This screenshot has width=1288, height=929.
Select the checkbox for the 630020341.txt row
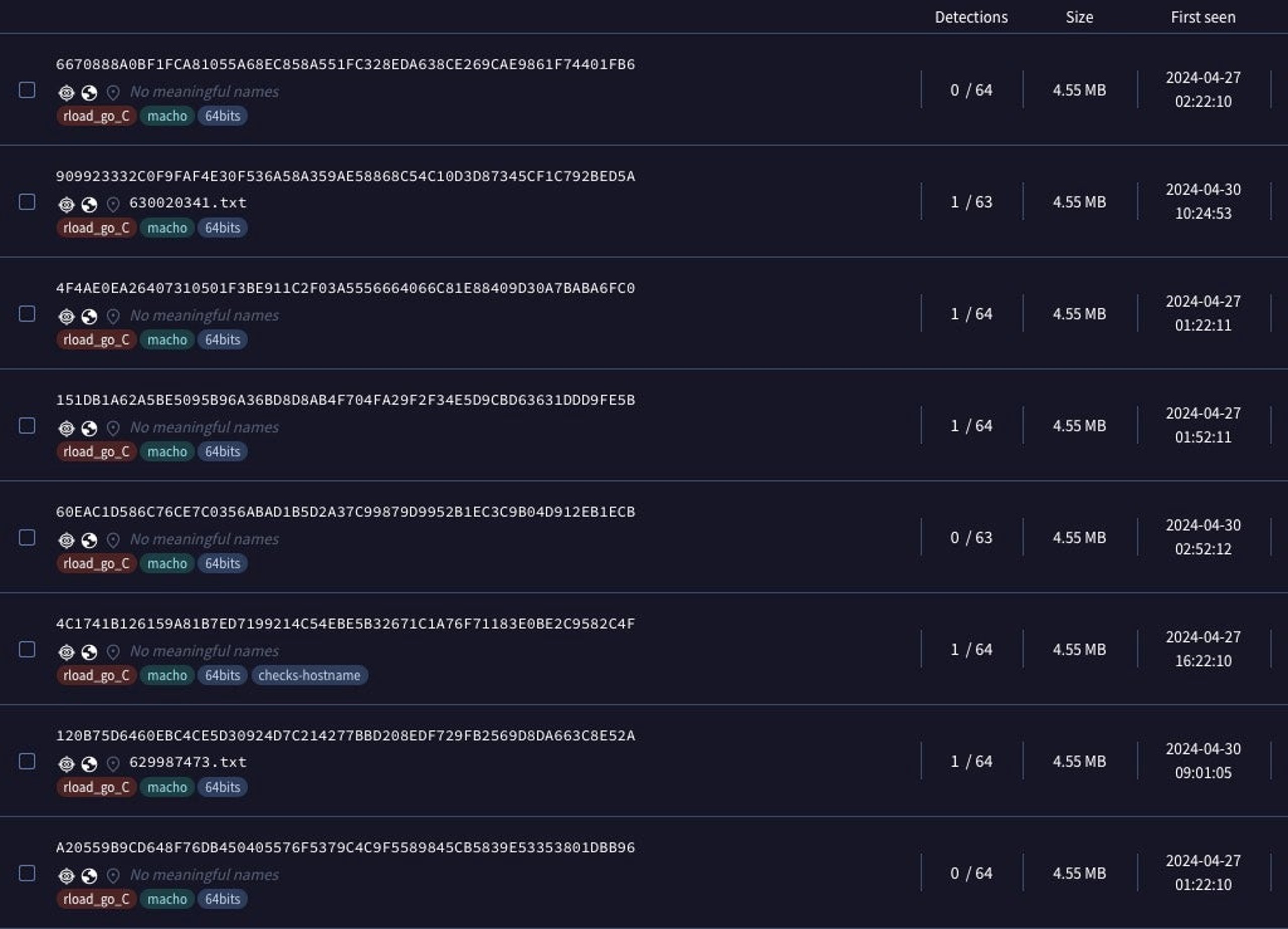(27, 202)
